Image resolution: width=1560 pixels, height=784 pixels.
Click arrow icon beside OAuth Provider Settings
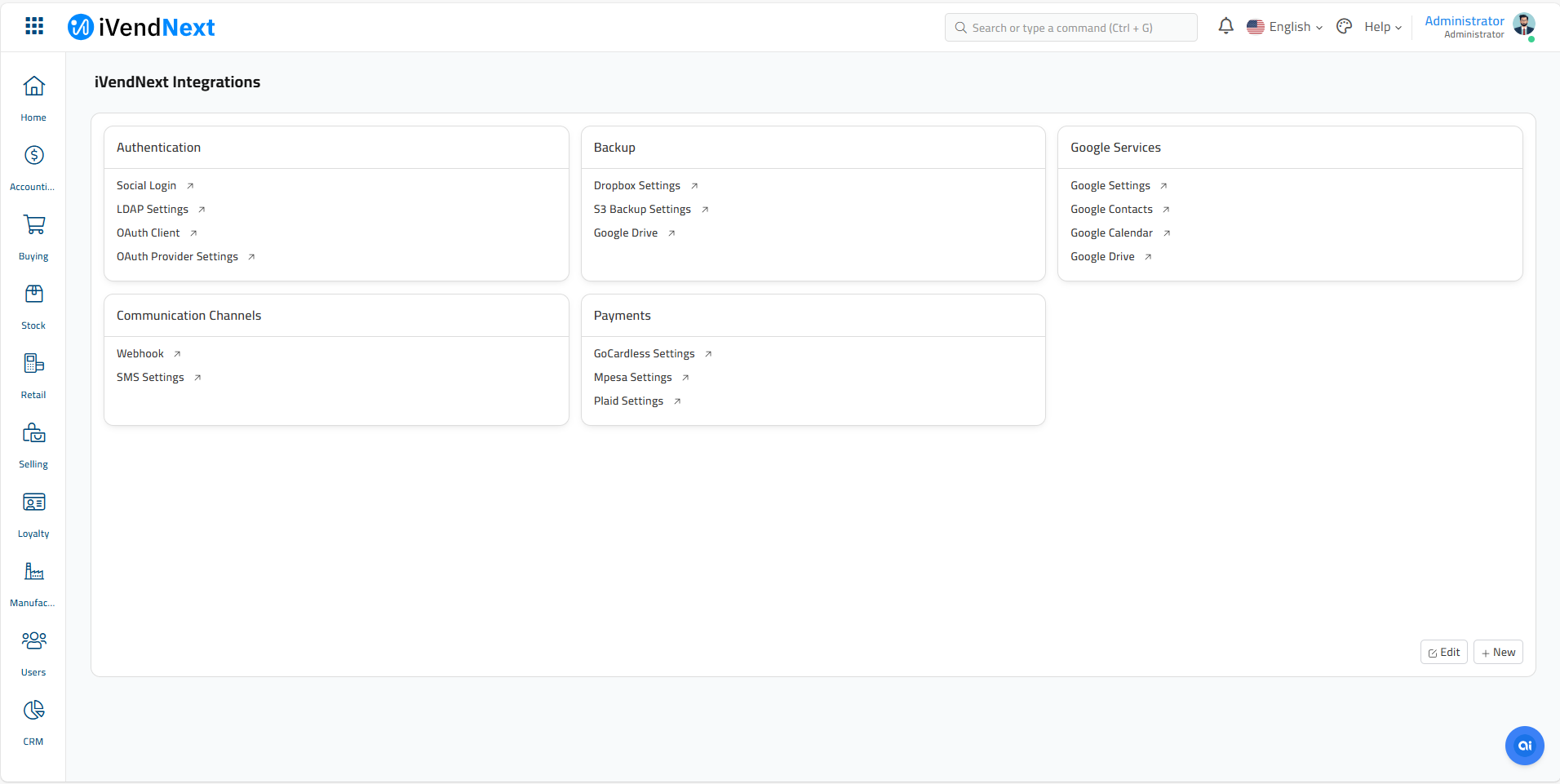[x=251, y=257]
